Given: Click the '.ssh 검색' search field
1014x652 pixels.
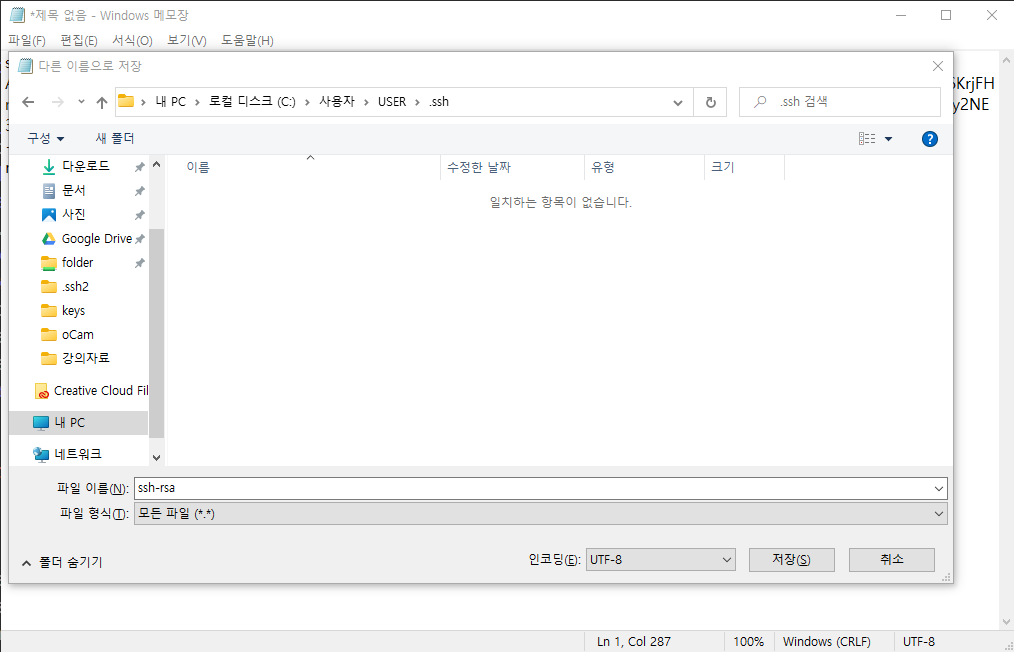Looking at the screenshot, I should click(x=839, y=102).
